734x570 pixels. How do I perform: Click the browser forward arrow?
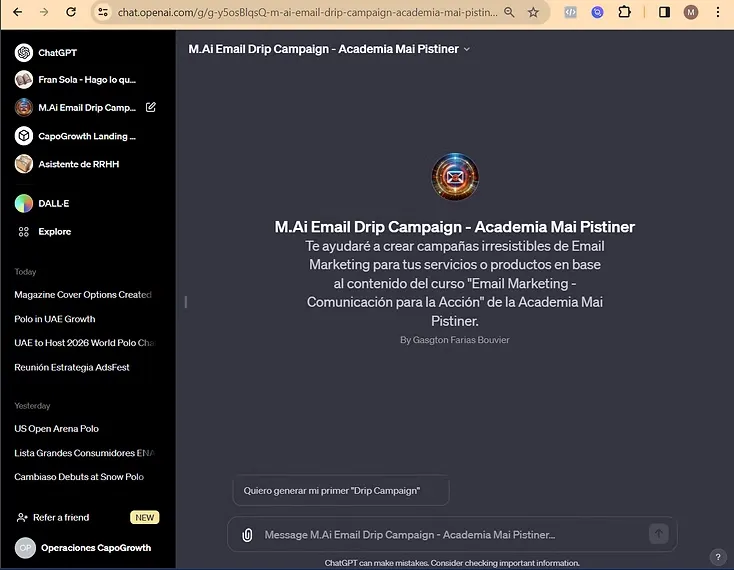(x=44, y=12)
